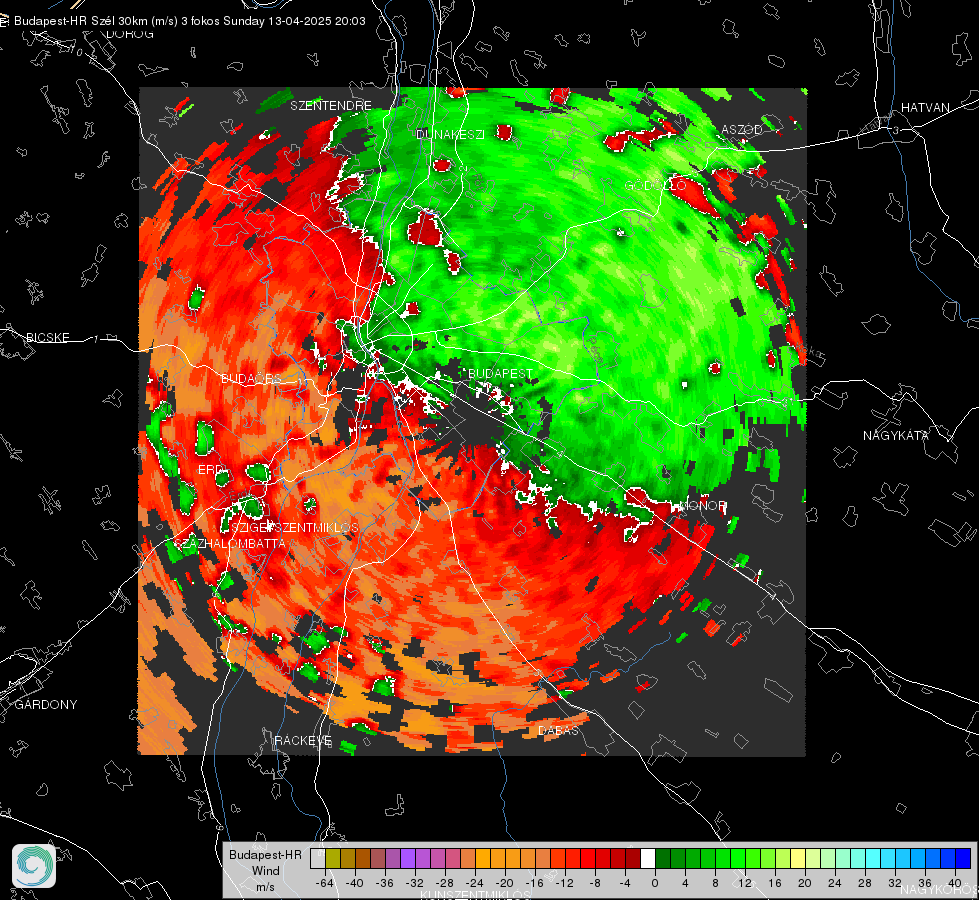Click the 32 value on the wind scale

click(x=895, y=883)
